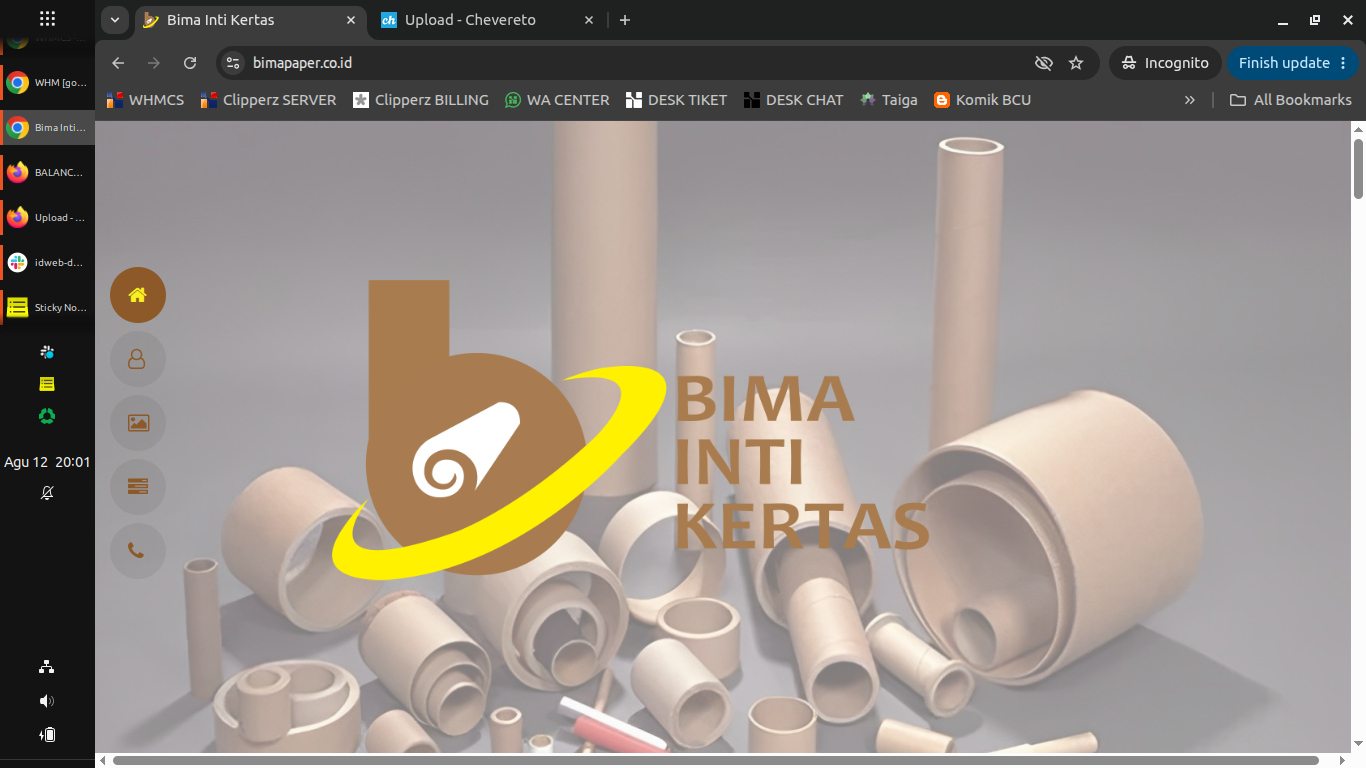Open the contact section via the phone icon
Image resolution: width=1366 pixels, height=768 pixels.
click(x=138, y=551)
